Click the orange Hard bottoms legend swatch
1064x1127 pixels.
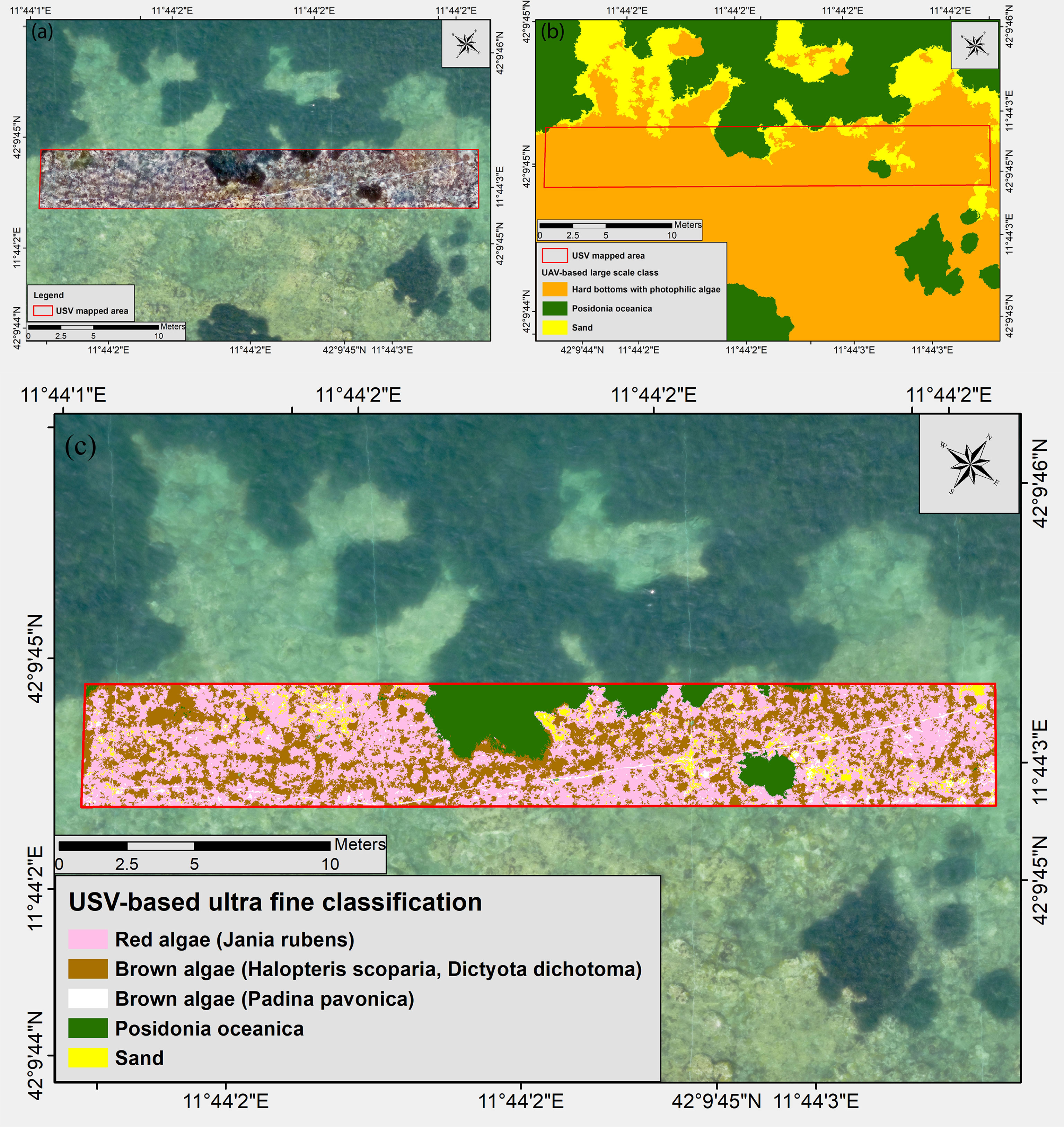(555, 289)
